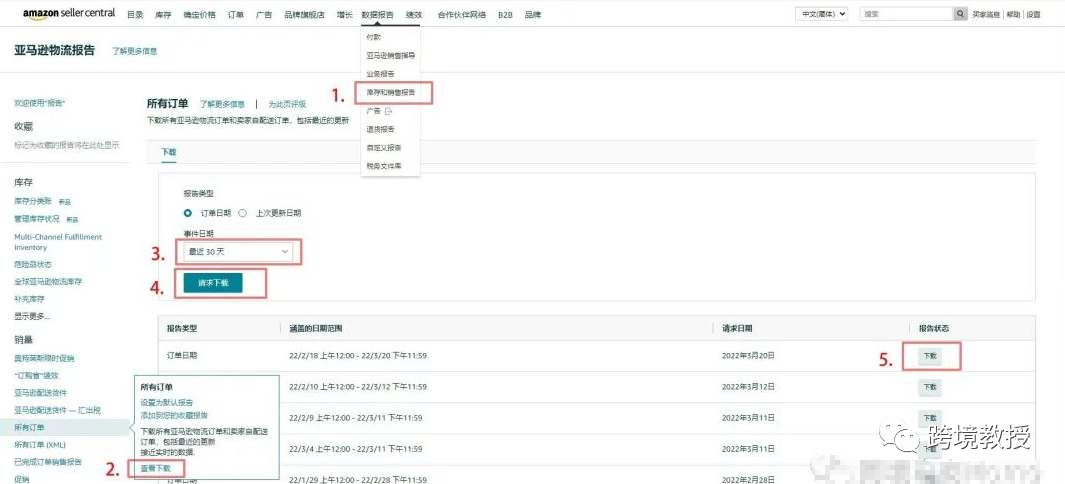The image size is (1065, 484).
Task: Choose 业务报告 from the dropdown menu
Action: tap(380, 74)
